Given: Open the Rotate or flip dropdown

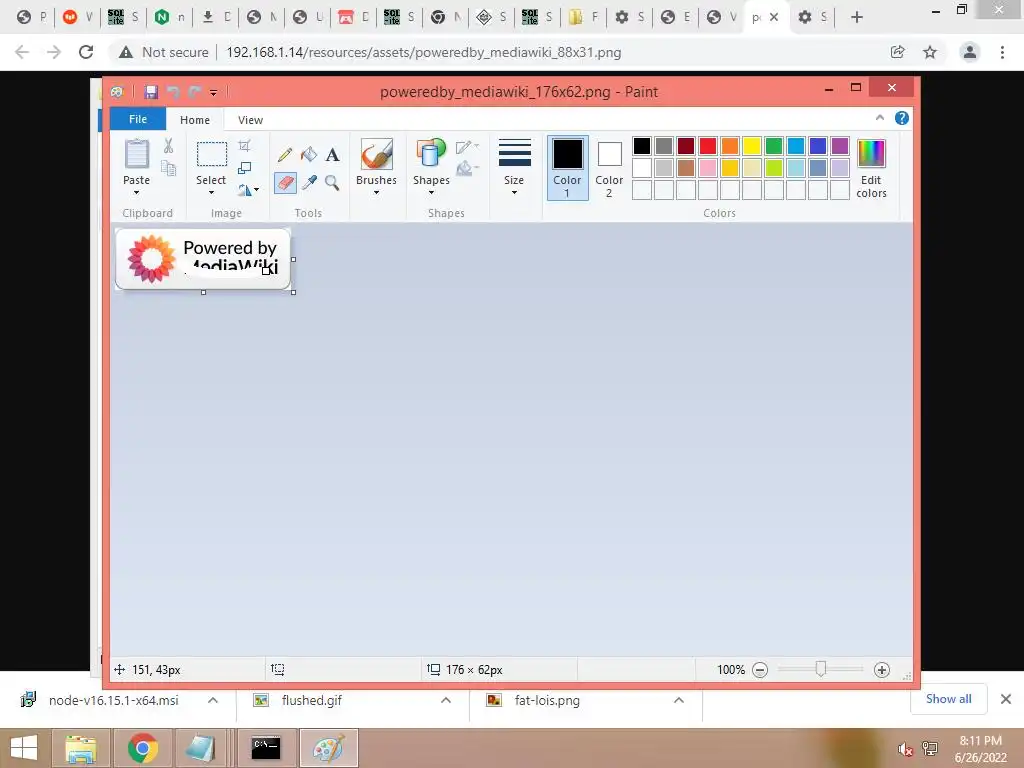Looking at the screenshot, I should [x=248, y=190].
